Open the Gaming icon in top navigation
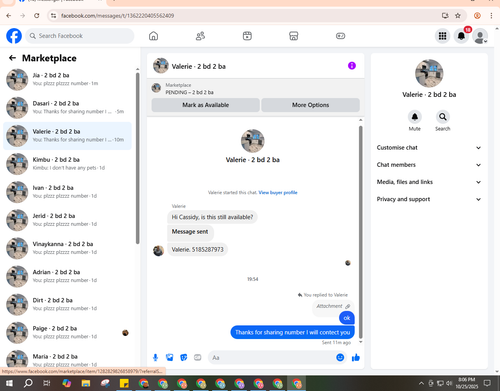500x391 pixels. 340,36
